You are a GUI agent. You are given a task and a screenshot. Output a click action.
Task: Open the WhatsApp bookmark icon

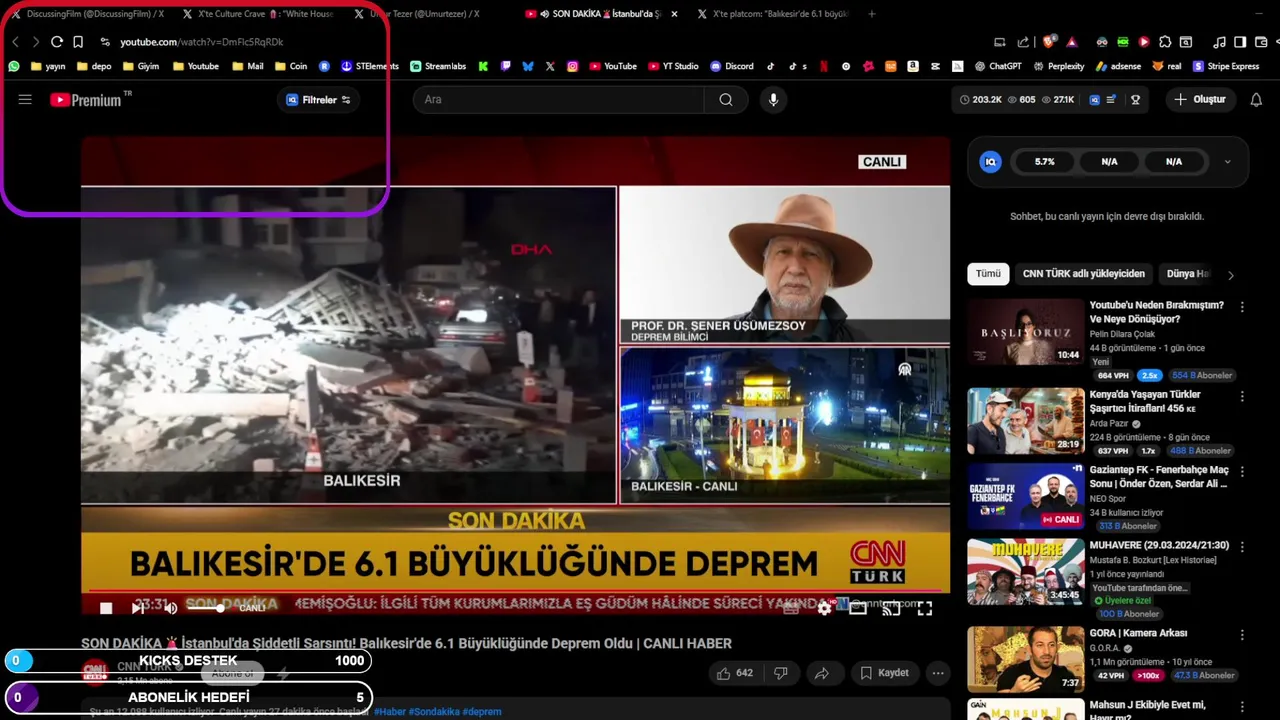pos(14,66)
